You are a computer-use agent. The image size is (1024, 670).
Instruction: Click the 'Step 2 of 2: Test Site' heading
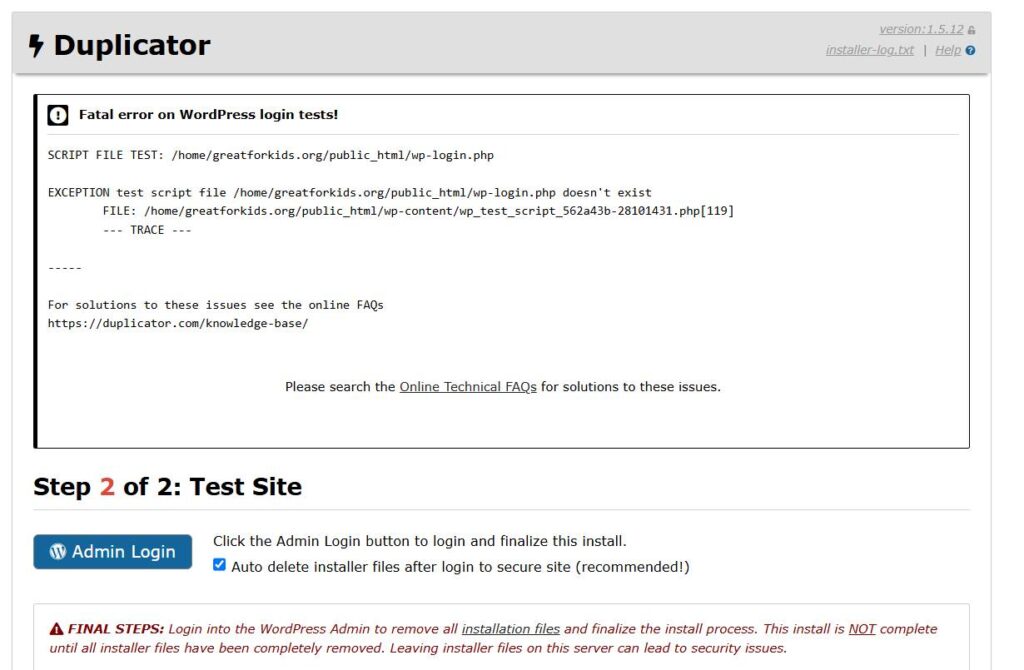click(x=167, y=487)
